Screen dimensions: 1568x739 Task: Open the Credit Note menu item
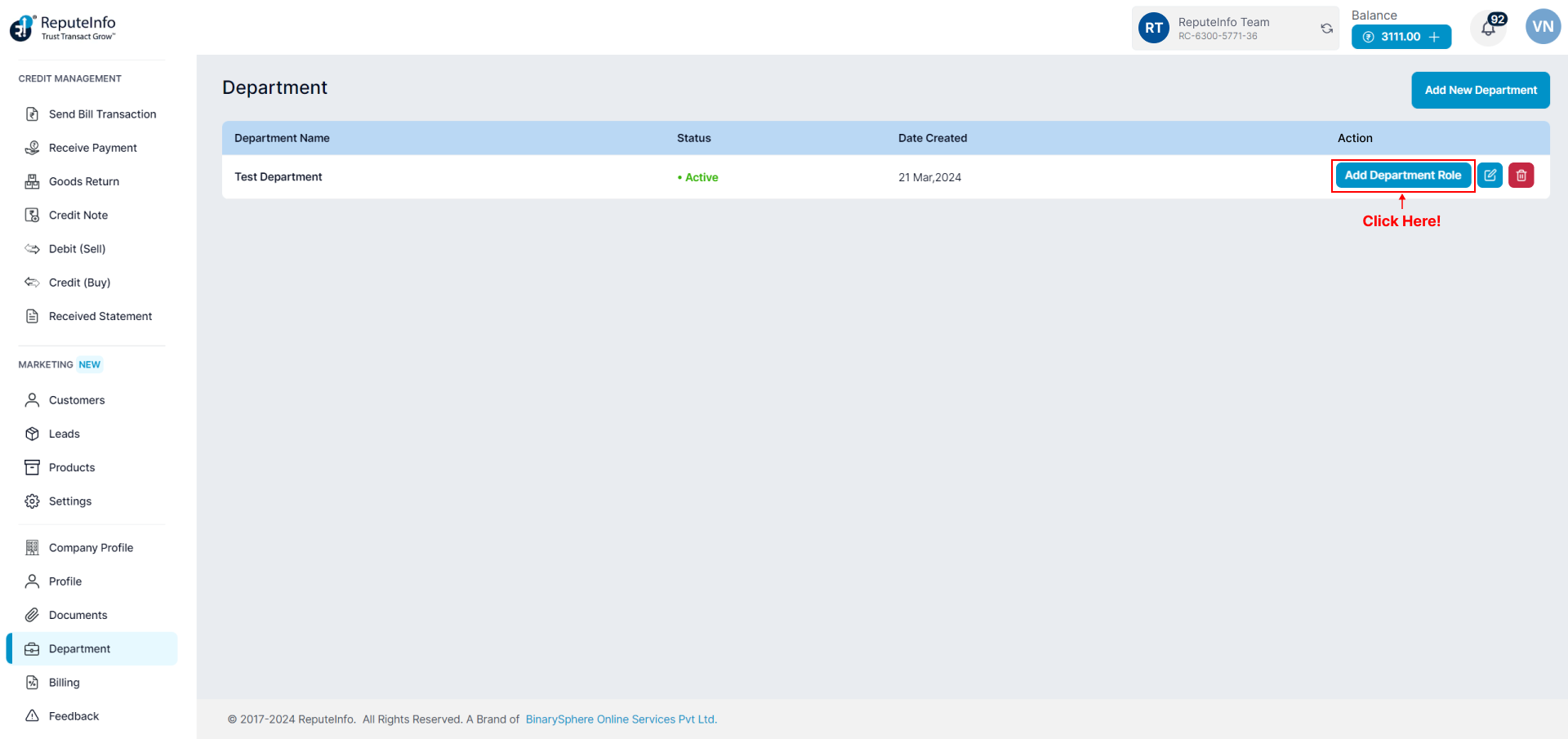(78, 216)
